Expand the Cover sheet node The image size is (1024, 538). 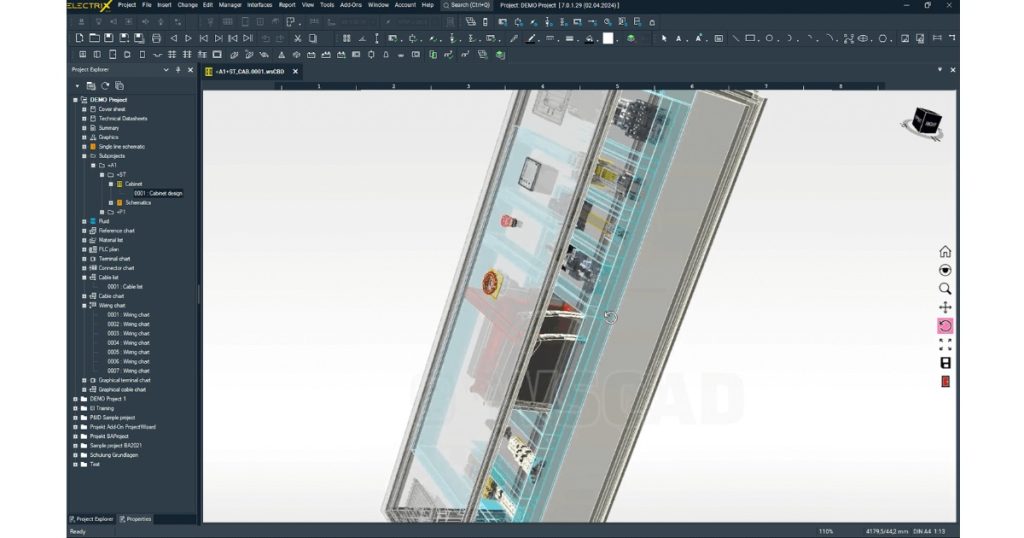(84, 109)
